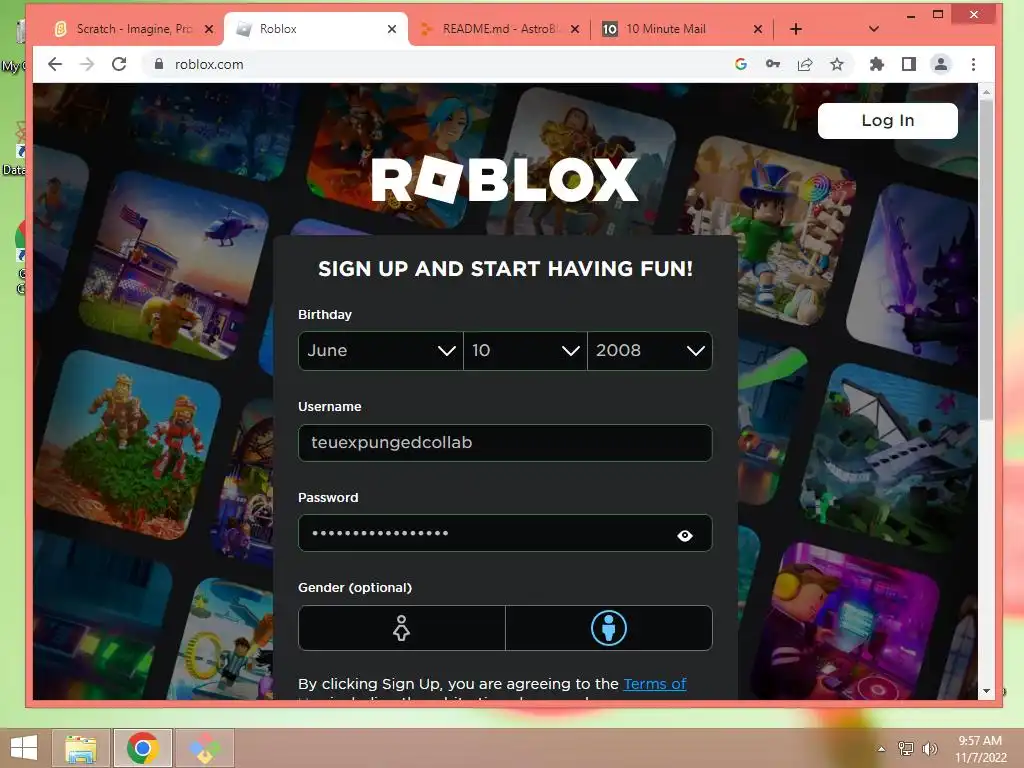Viewport: 1024px width, 768px height.
Task: Open the birthday year dropdown showing 2008
Action: pyautogui.click(x=650, y=351)
